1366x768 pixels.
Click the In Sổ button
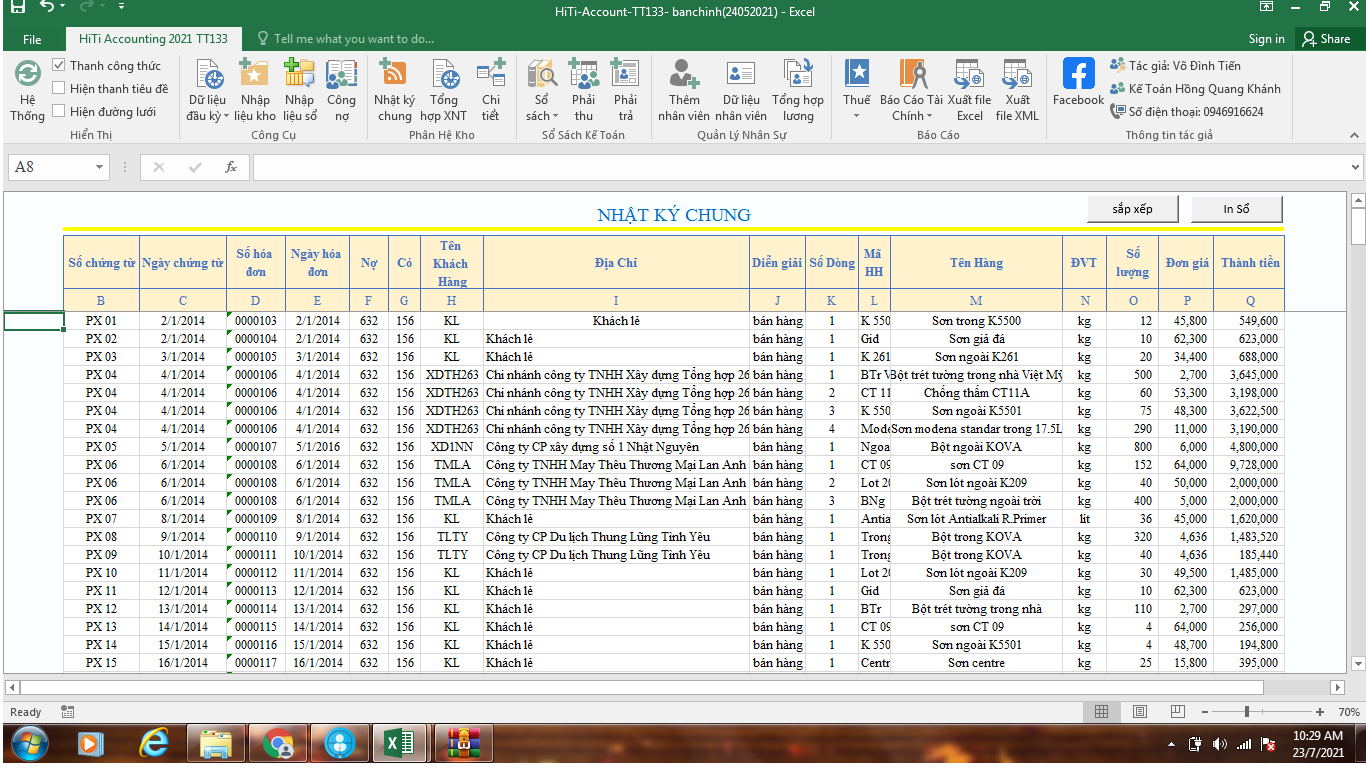pyautogui.click(x=1236, y=209)
